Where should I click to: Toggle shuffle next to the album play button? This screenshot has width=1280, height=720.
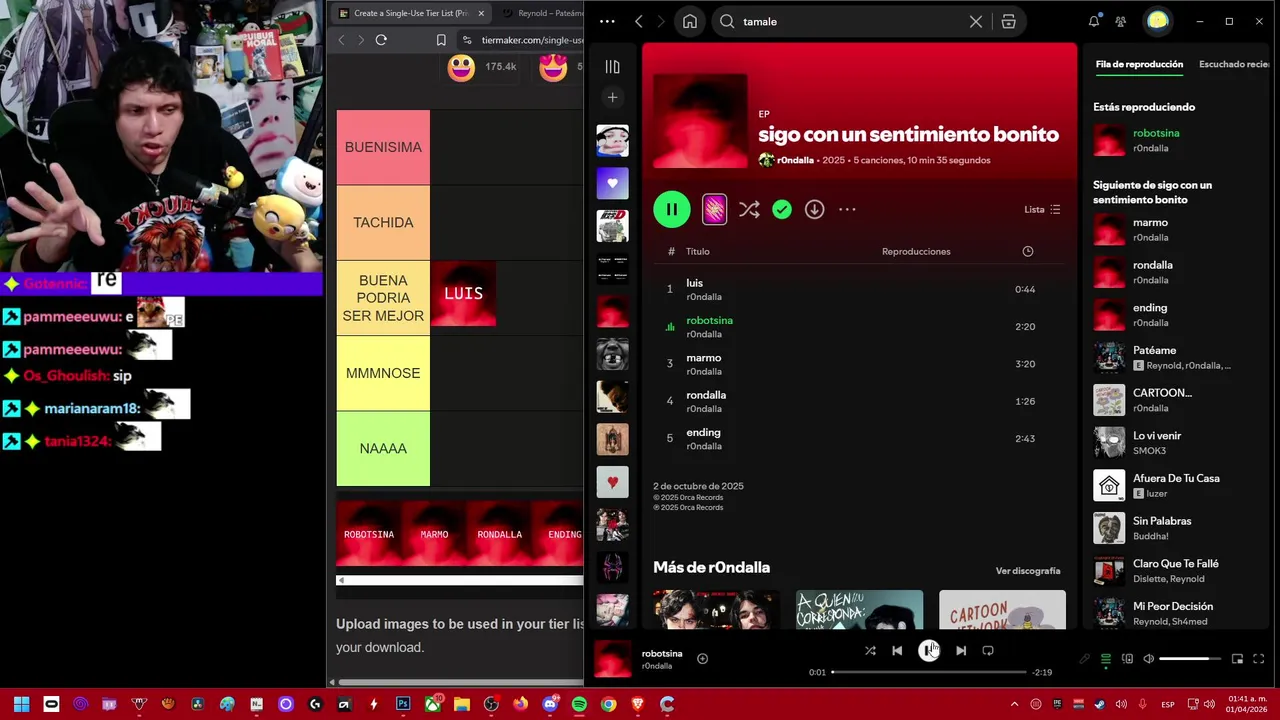tap(749, 209)
